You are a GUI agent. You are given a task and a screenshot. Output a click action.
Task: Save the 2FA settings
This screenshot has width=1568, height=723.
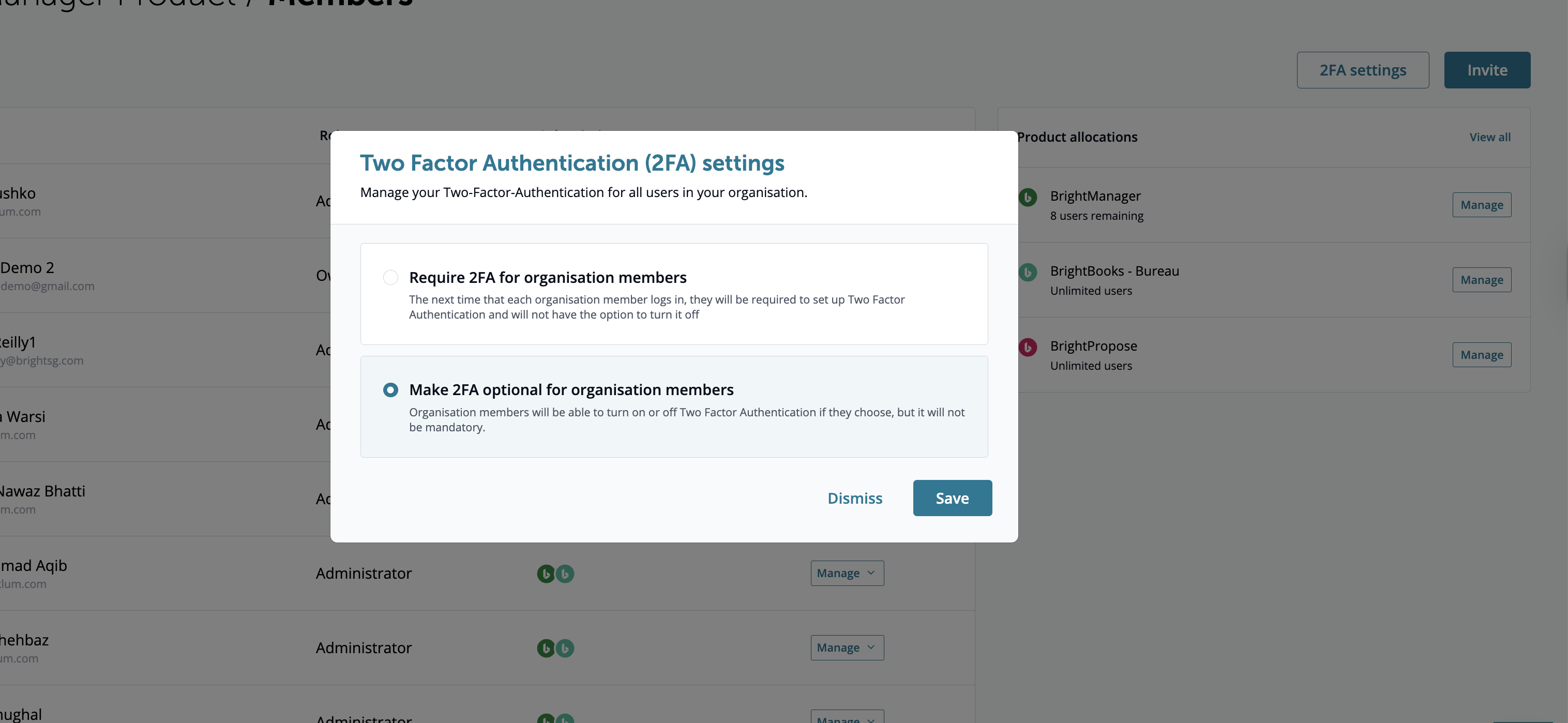pos(952,498)
